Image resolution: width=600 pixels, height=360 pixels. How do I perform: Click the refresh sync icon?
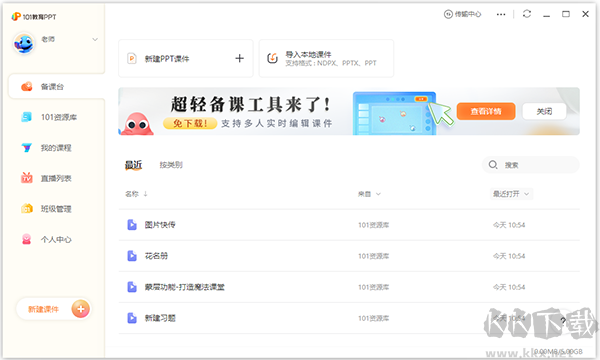tap(527, 14)
